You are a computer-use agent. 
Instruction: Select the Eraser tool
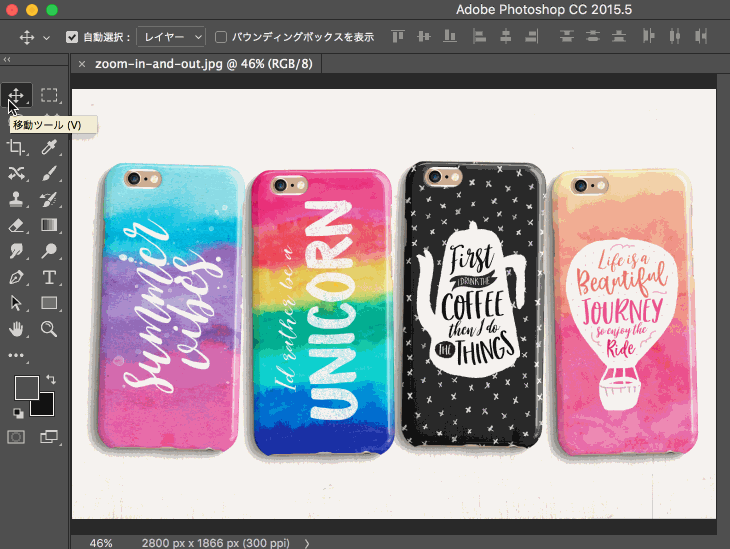[x=16, y=225]
